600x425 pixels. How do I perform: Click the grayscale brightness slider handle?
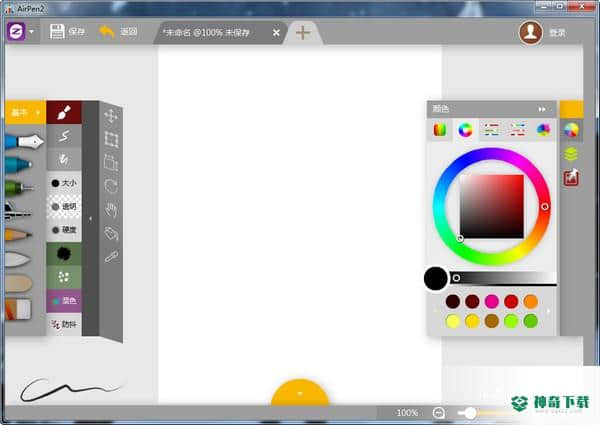(456, 278)
